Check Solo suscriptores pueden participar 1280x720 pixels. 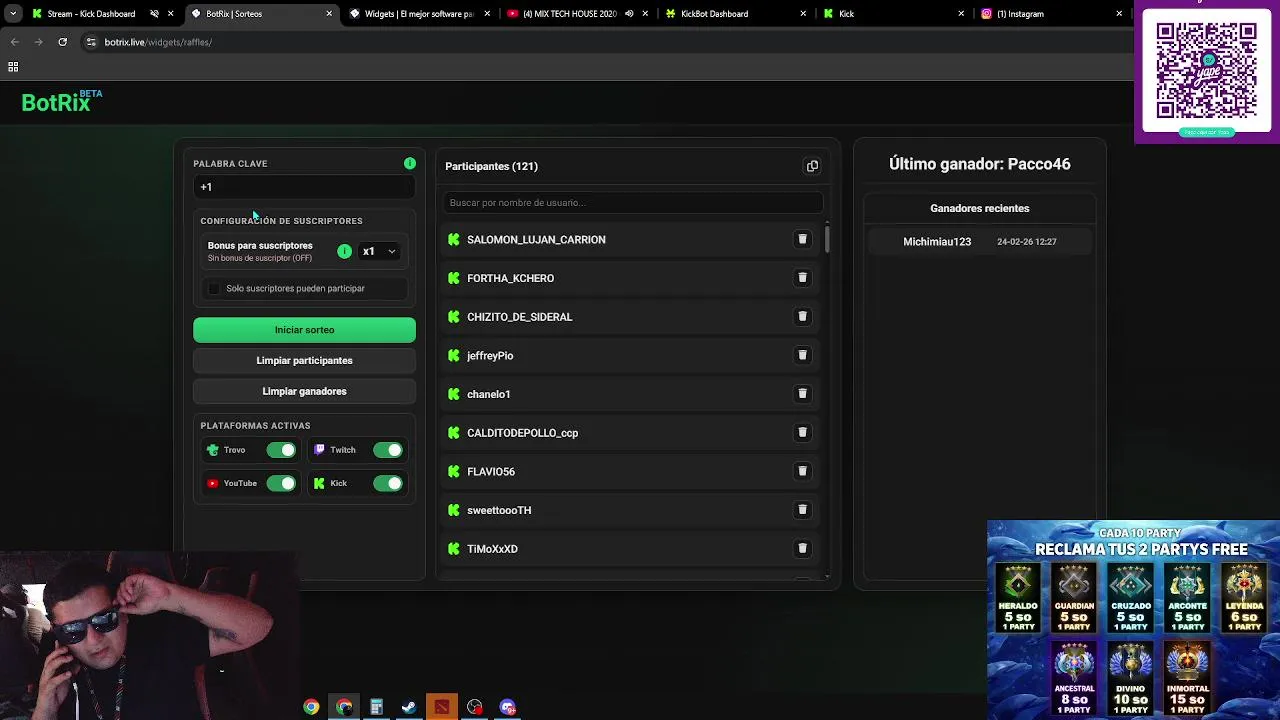point(213,288)
